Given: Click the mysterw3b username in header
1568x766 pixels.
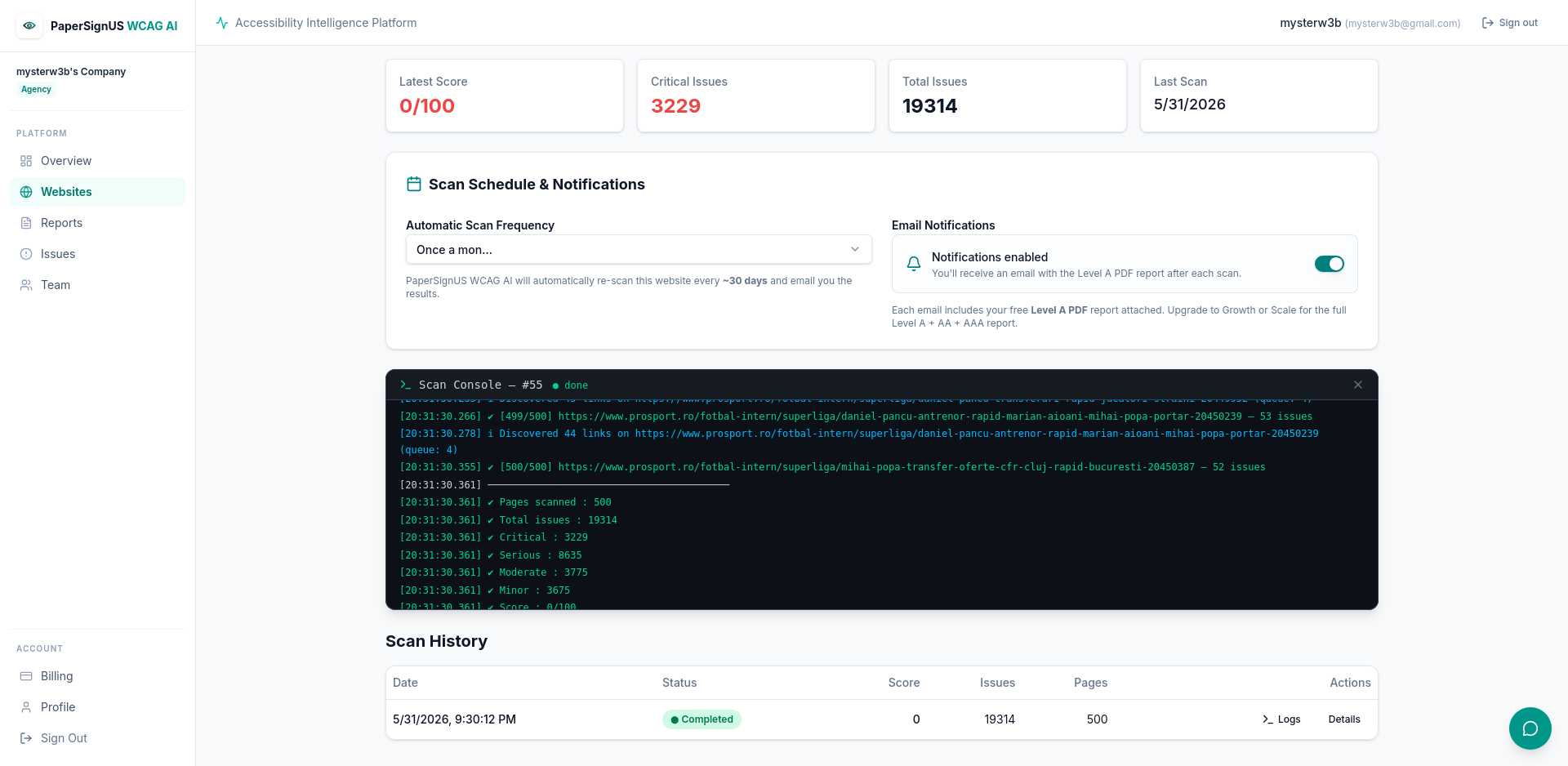Looking at the screenshot, I should pos(1310,23).
